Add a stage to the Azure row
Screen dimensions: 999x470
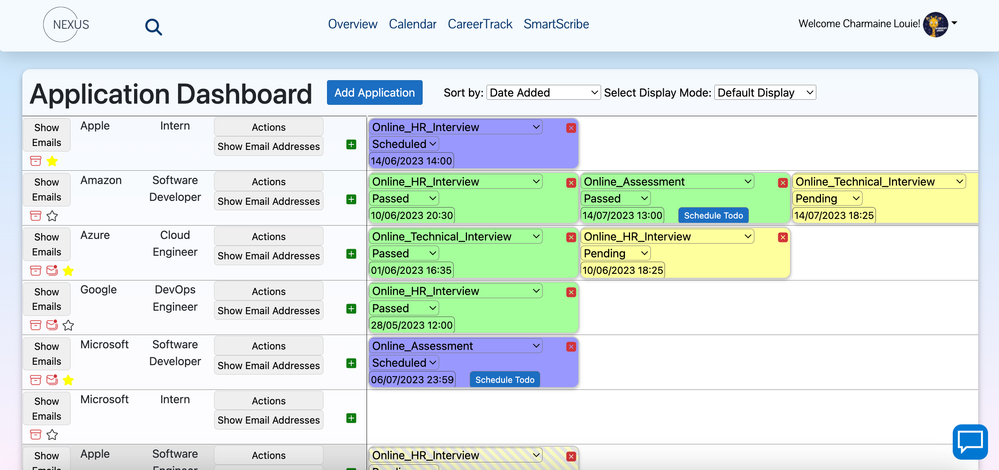[x=351, y=254]
